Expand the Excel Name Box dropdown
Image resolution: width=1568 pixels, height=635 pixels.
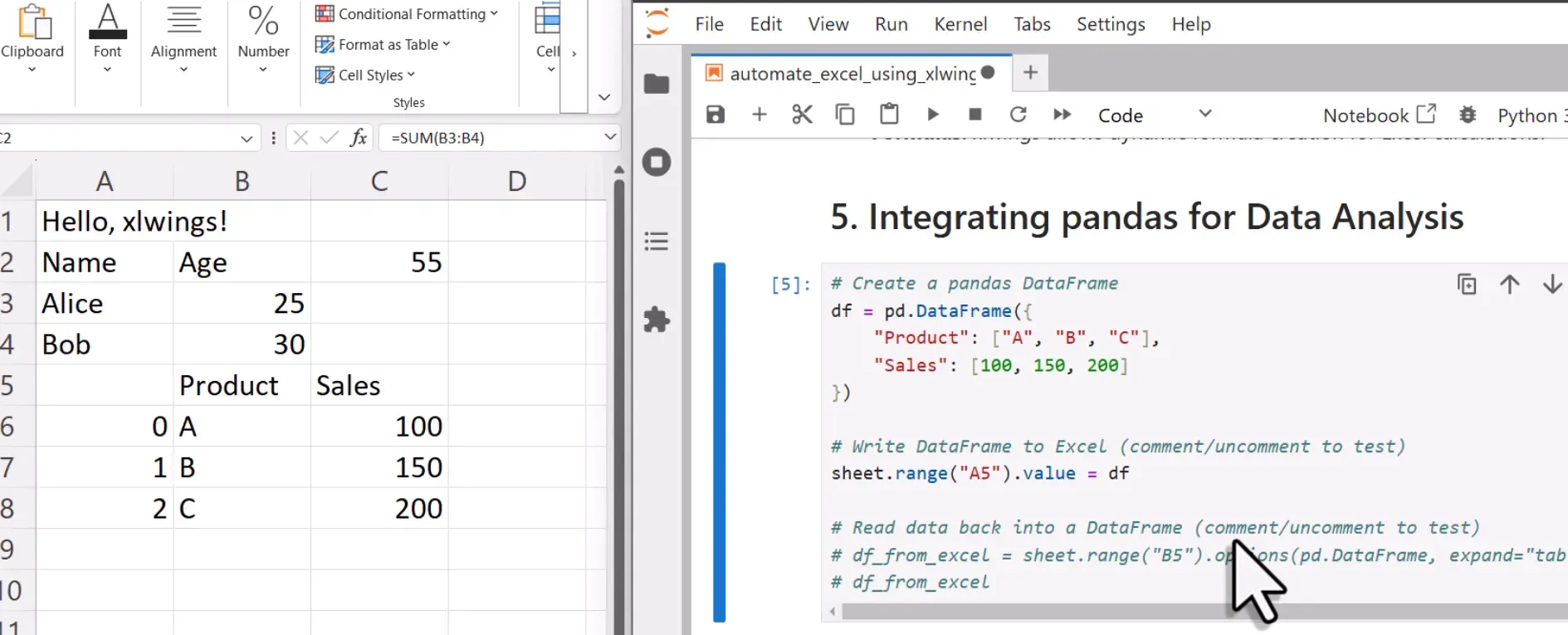point(246,139)
